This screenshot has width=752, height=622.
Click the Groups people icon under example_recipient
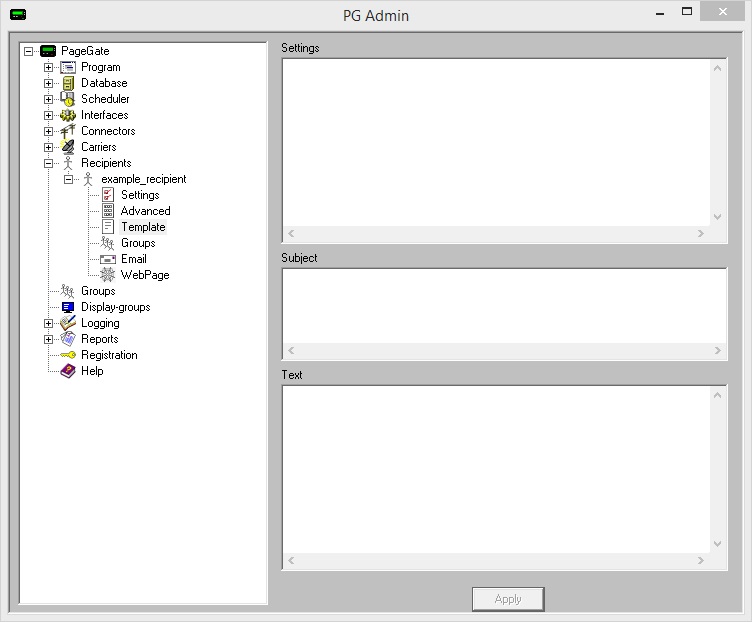tap(107, 243)
